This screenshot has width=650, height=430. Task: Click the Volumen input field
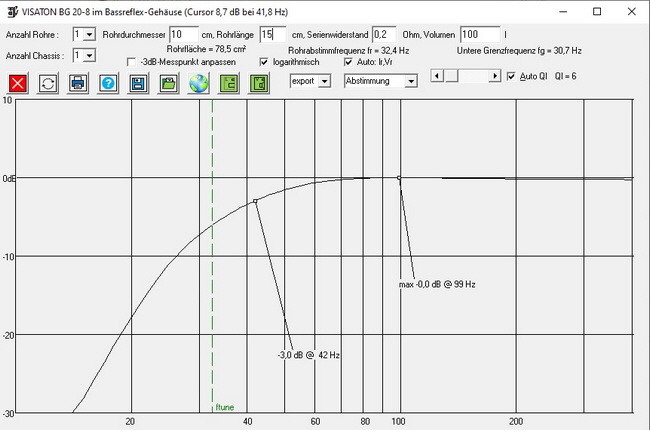click(480, 35)
